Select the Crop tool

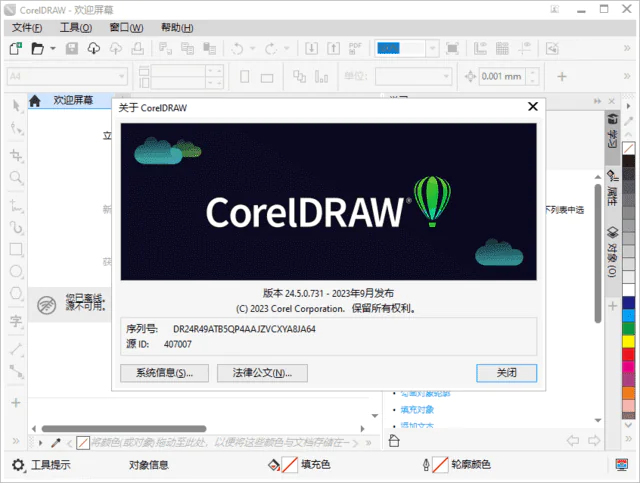pos(16,156)
